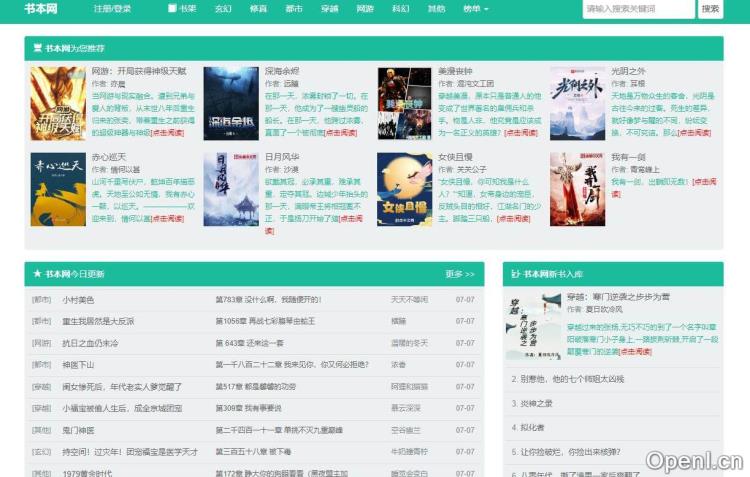750x477 pixels.
Task: Click the bookshelf icon beside 书架
Action: 172,9
